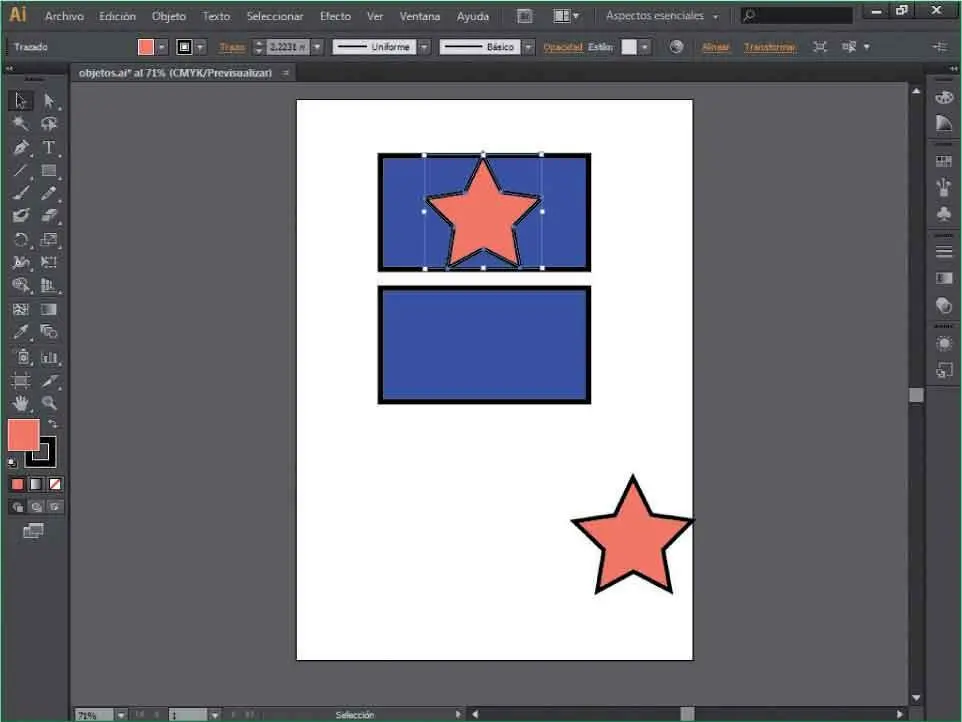Select the Eyedropper tool

[x=20, y=332]
